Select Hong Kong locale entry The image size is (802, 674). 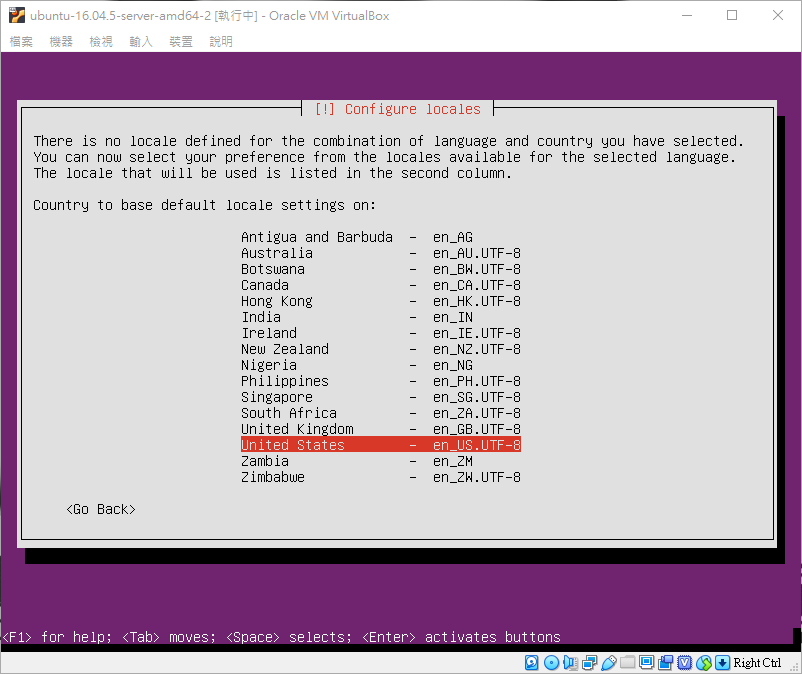(381, 301)
